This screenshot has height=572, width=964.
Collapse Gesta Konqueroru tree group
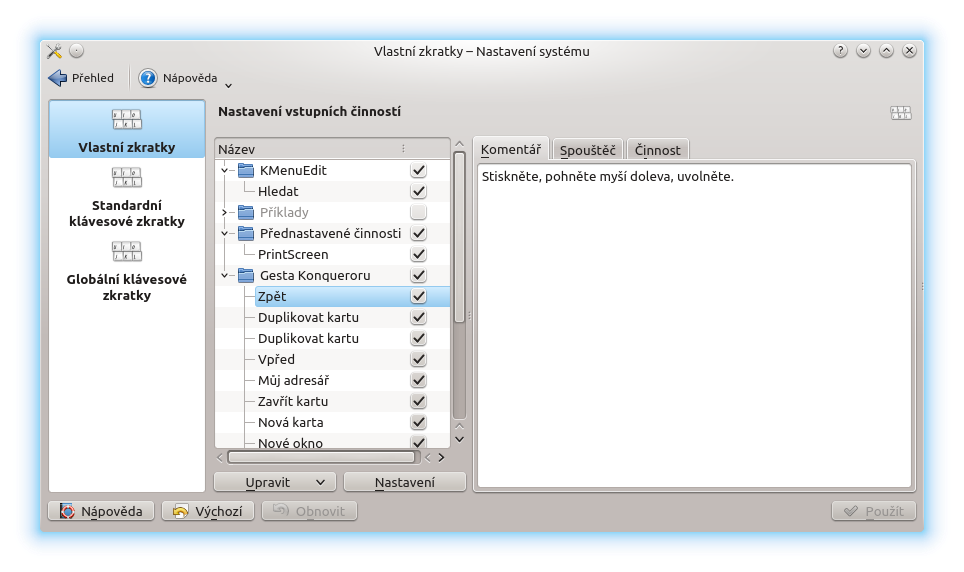(224, 275)
